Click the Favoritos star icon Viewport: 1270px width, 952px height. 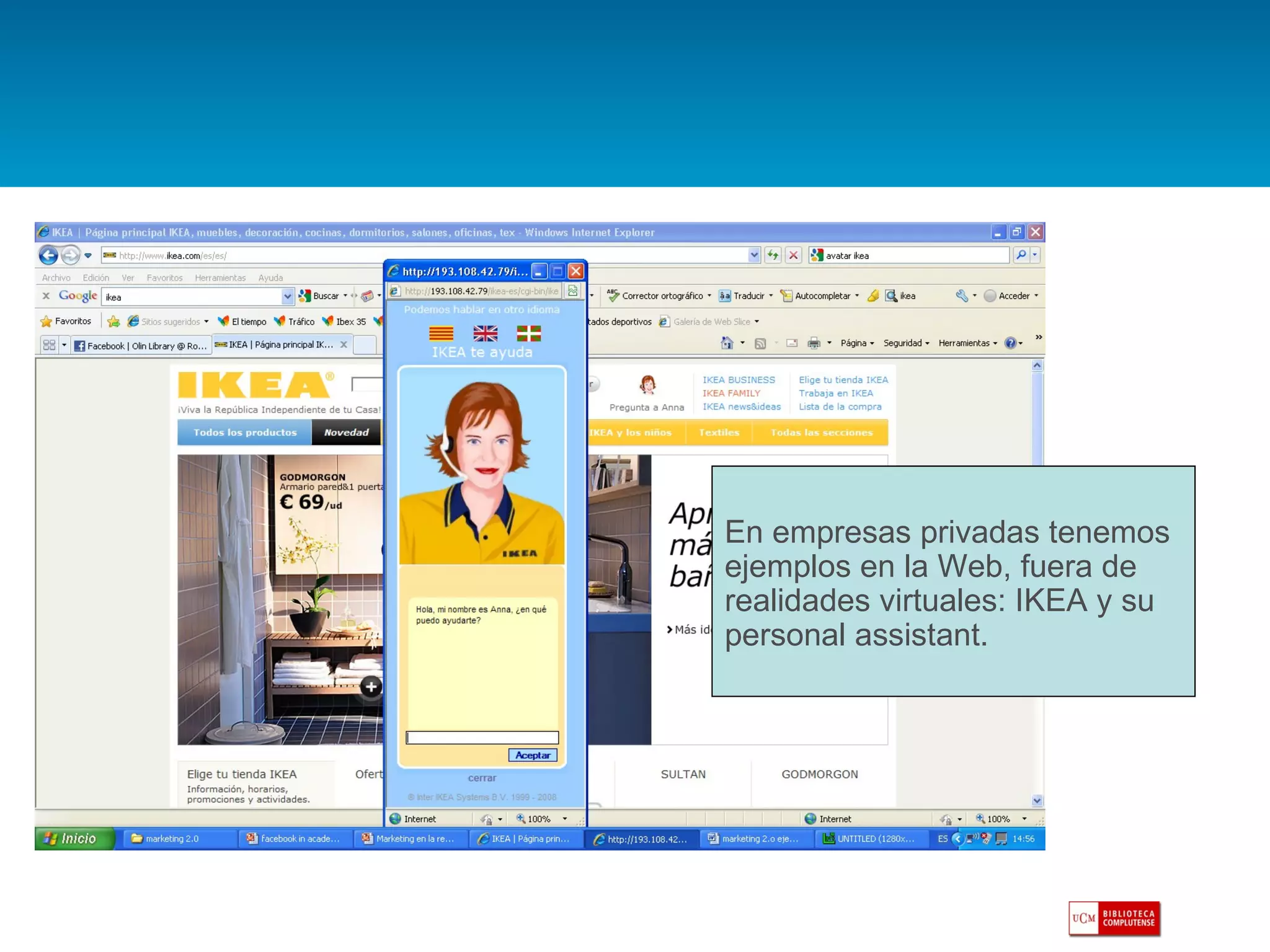[47, 321]
